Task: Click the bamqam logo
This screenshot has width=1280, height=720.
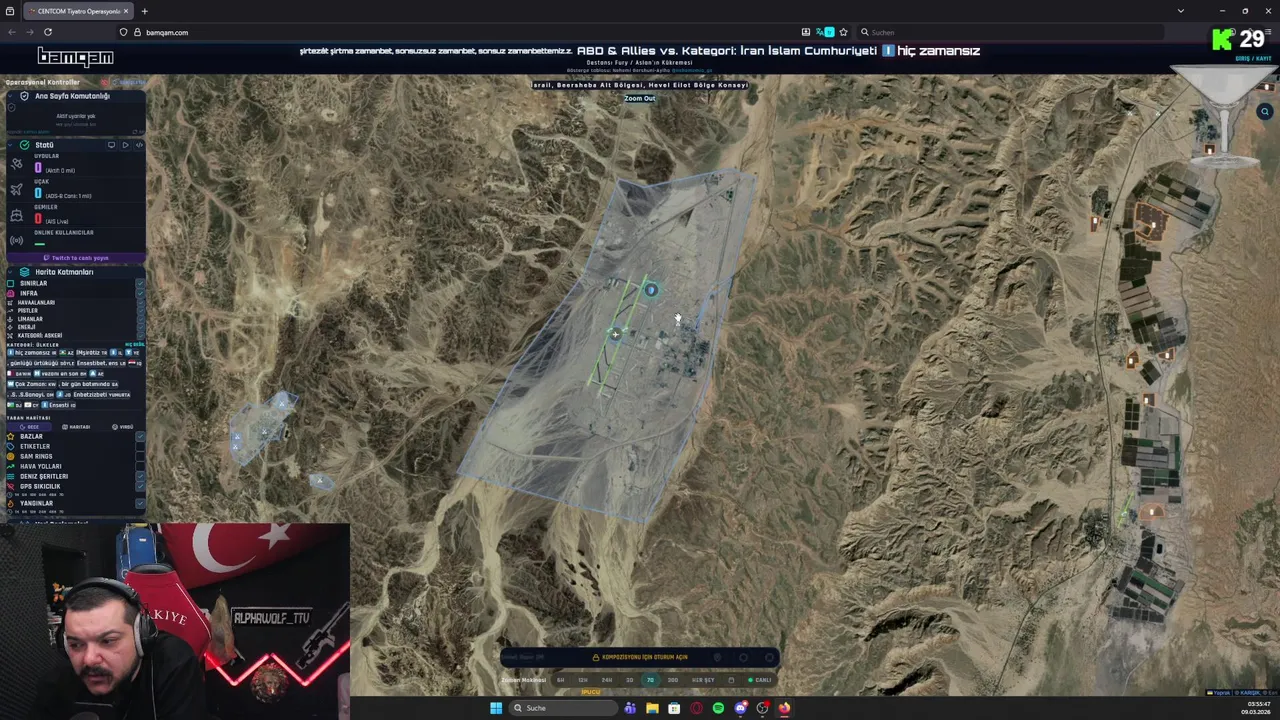Action: (76, 57)
